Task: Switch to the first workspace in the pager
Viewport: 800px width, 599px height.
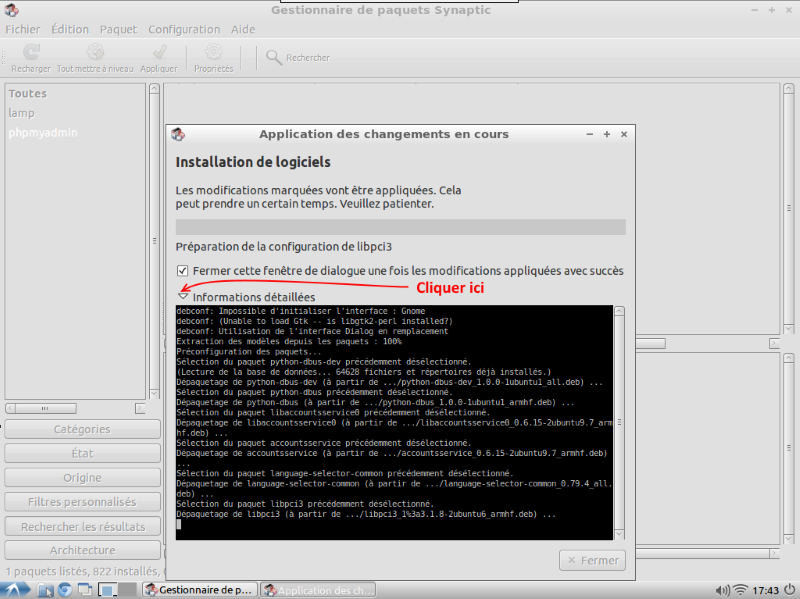Action: click(x=107, y=590)
